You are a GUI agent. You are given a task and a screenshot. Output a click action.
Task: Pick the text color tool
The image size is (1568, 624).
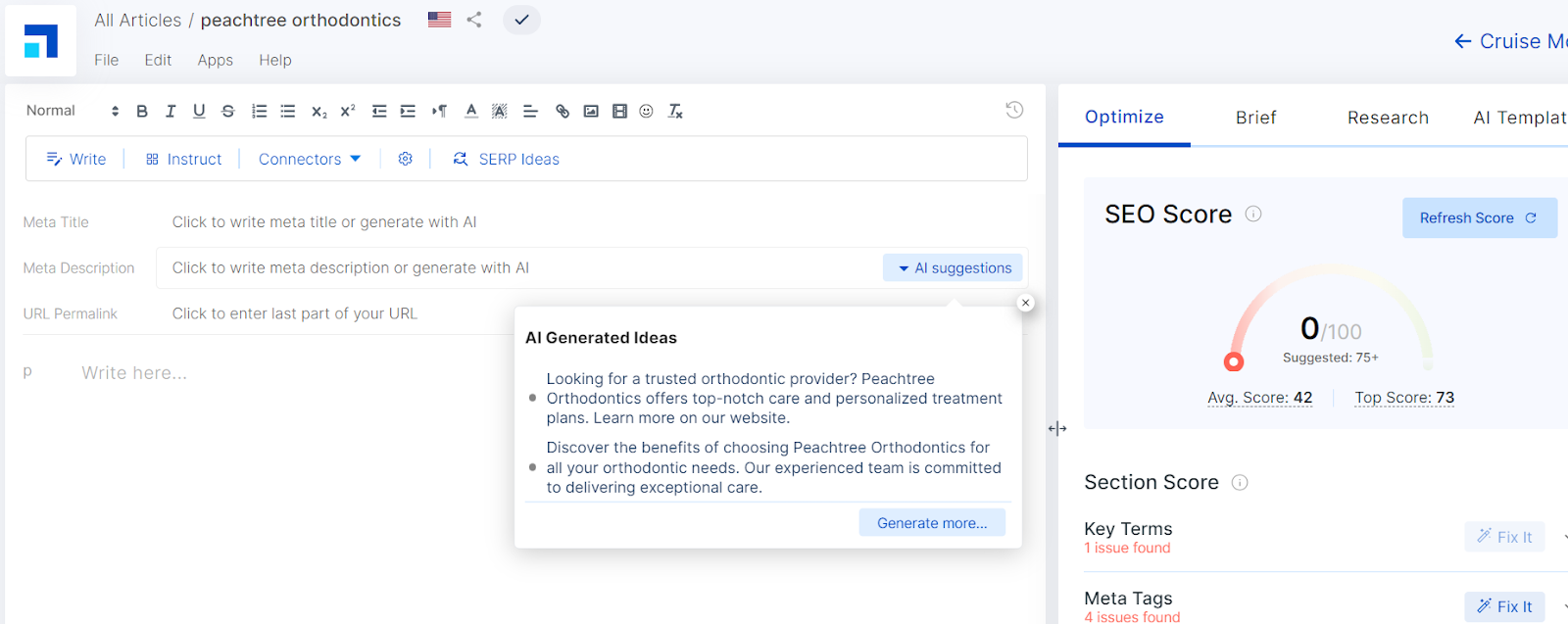click(471, 112)
